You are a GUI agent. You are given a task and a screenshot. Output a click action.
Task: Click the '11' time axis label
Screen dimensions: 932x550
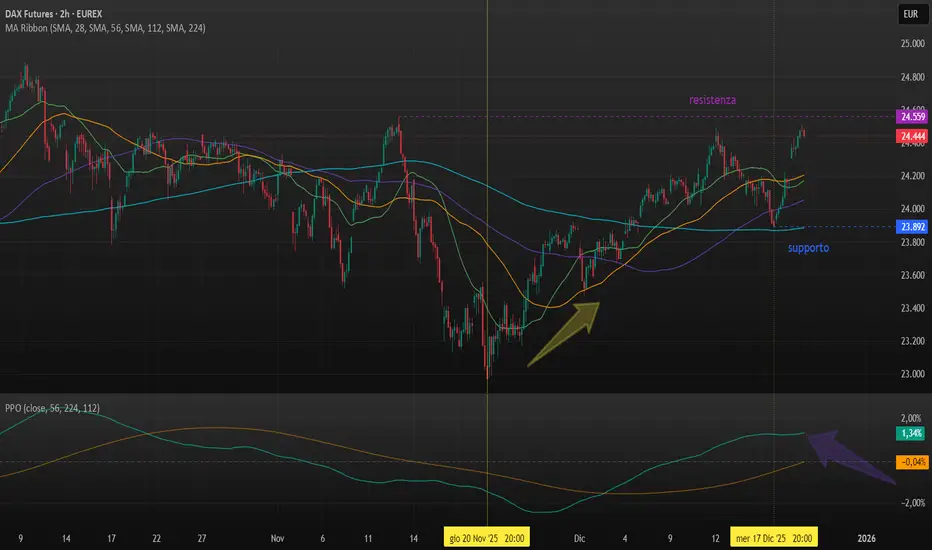pyautogui.click(x=368, y=538)
